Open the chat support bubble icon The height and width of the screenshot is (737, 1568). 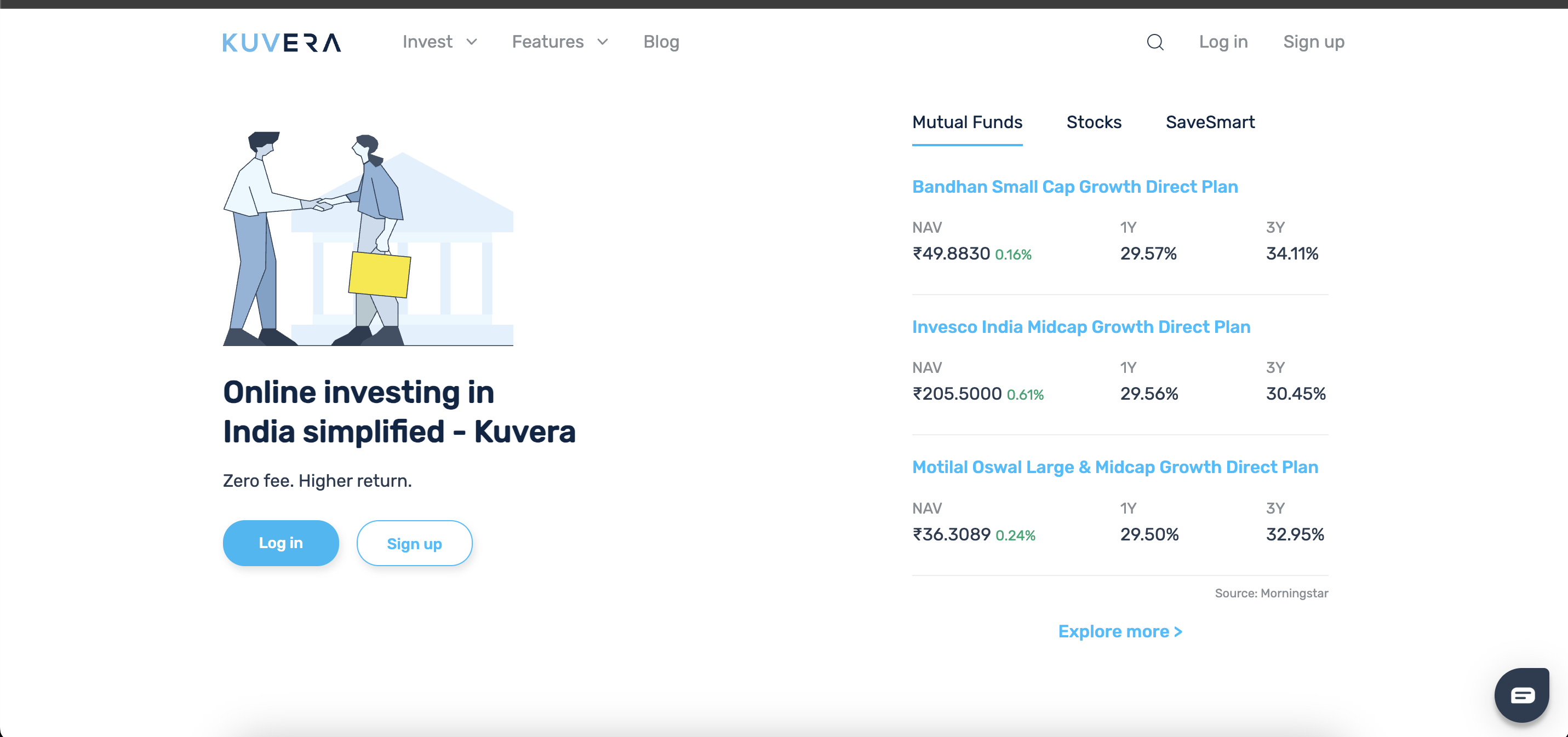(1522, 694)
